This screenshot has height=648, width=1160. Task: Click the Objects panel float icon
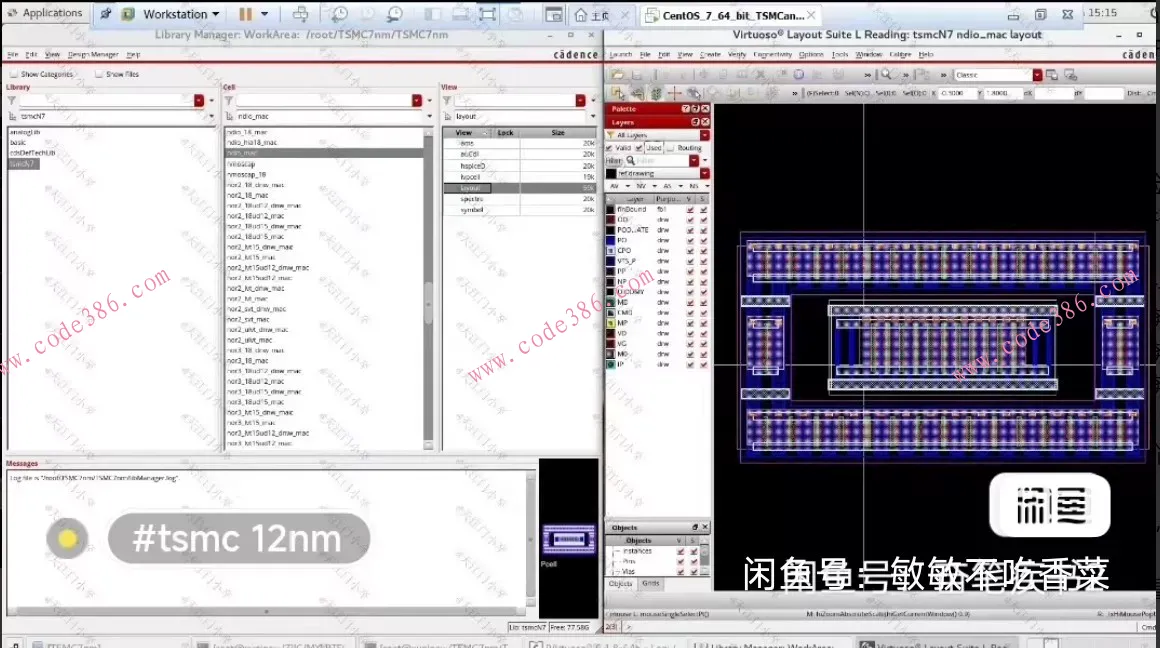point(695,527)
